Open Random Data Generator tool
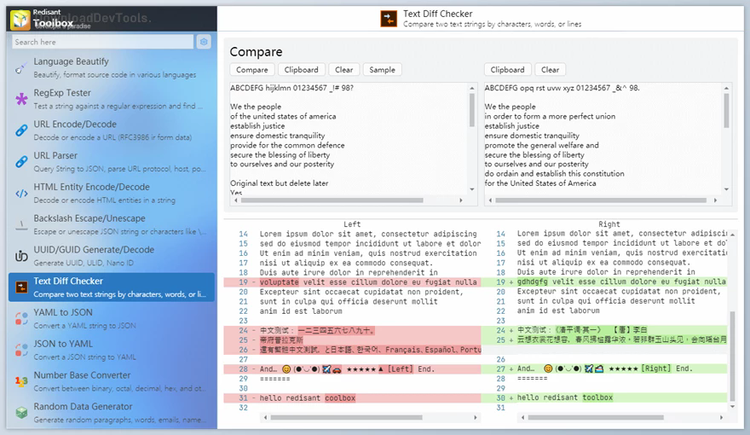The width and height of the screenshot is (750, 435). pyautogui.click(x=111, y=413)
